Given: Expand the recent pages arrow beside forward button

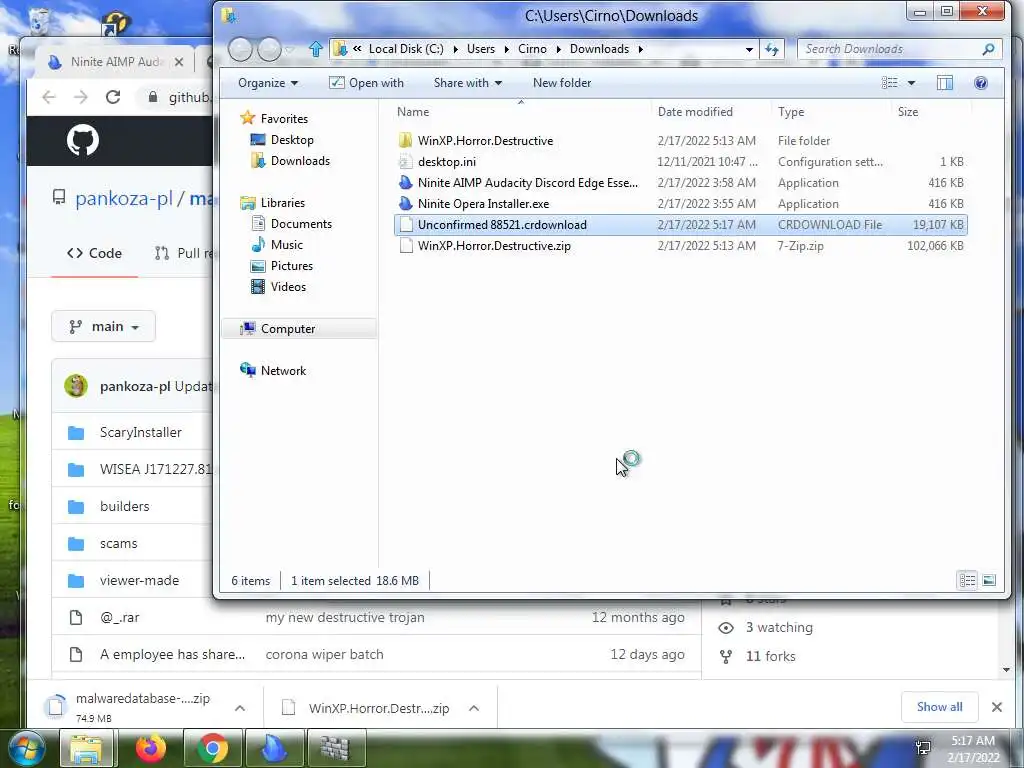Looking at the screenshot, I should pos(289,50).
